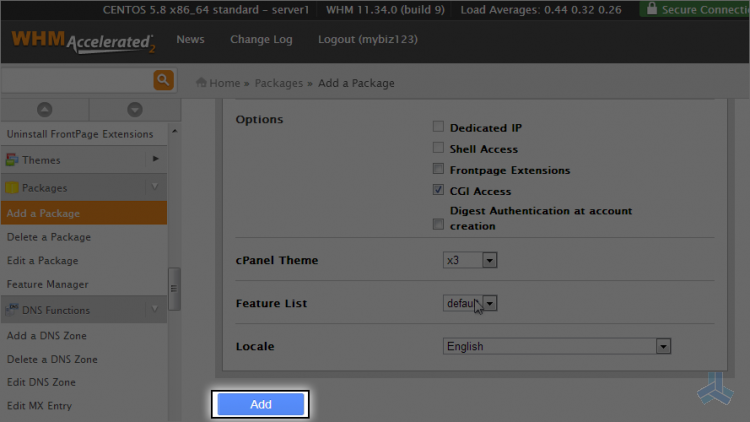Open the Edit MX Entry link

click(39, 406)
